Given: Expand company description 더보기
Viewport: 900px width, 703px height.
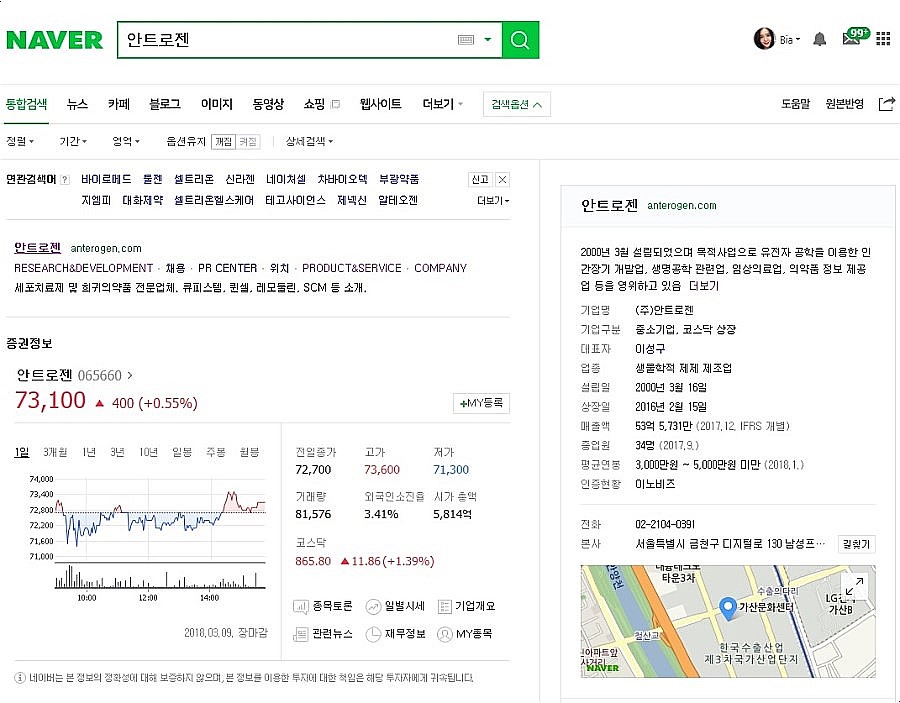Looking at the screenshot, I should 704,286.
